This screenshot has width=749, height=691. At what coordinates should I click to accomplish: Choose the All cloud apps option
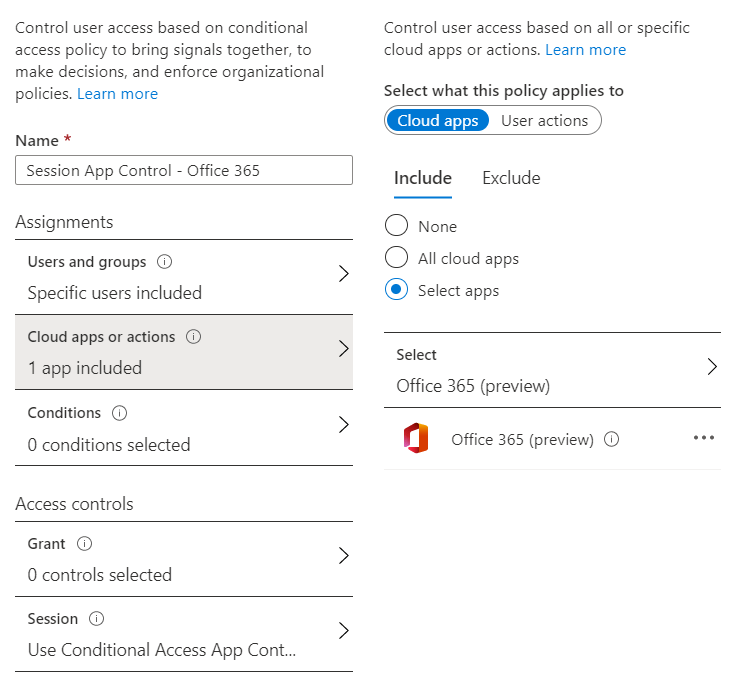(x=397, y=258)
